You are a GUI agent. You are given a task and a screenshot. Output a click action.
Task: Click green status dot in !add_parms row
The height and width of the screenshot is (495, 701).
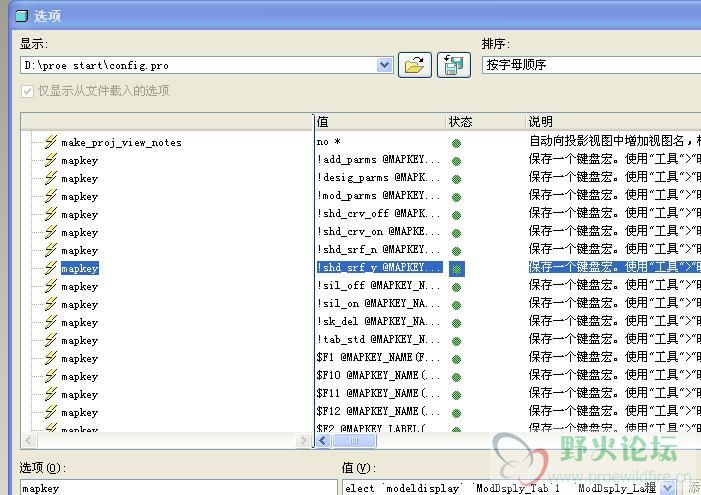456,161
